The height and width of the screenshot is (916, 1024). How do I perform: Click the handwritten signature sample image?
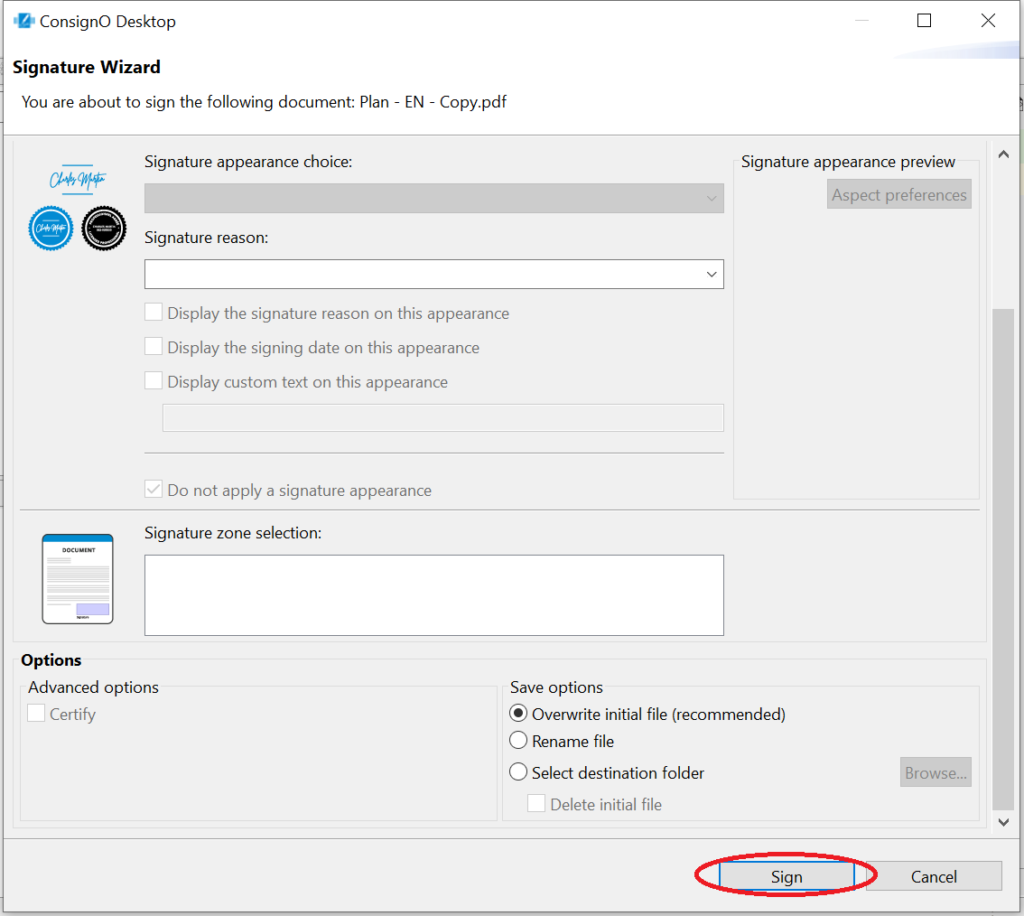click(76, 180)
